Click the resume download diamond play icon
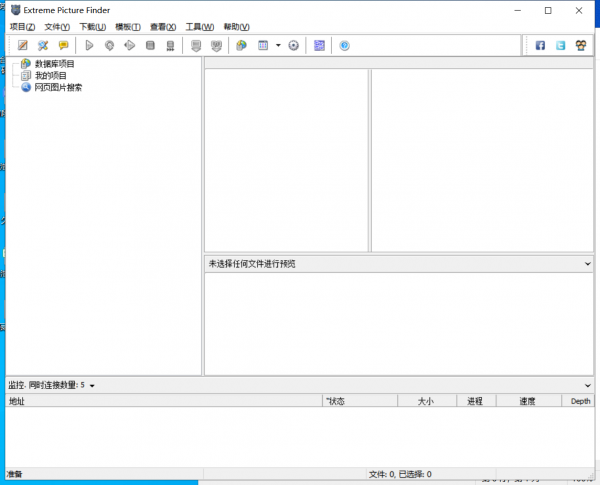The width and height of the screenshot is (600, 485). 130,46
